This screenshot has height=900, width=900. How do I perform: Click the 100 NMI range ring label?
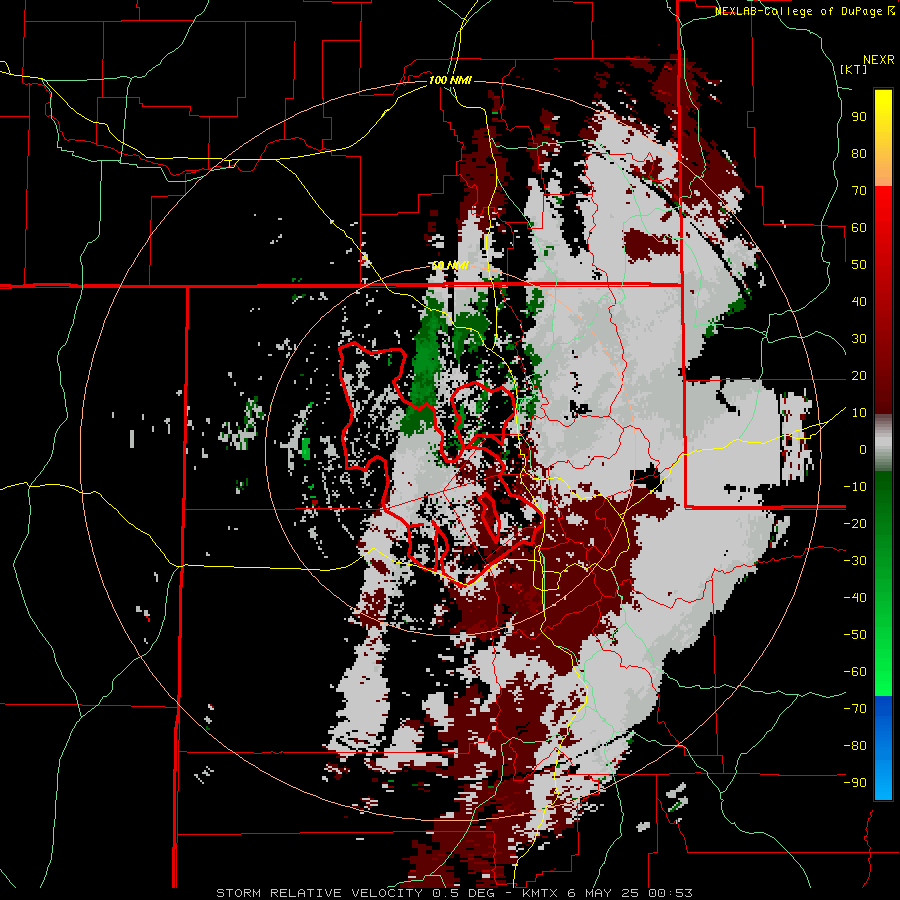[x=450, y=80]
